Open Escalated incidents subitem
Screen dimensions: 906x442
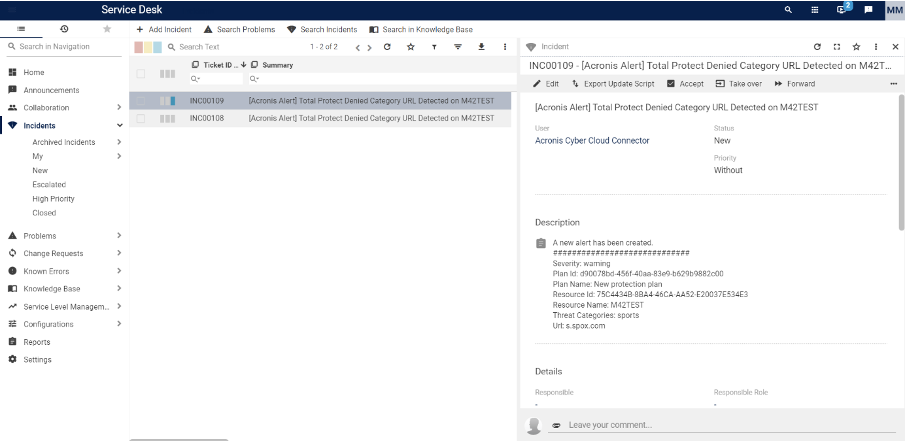49,184
